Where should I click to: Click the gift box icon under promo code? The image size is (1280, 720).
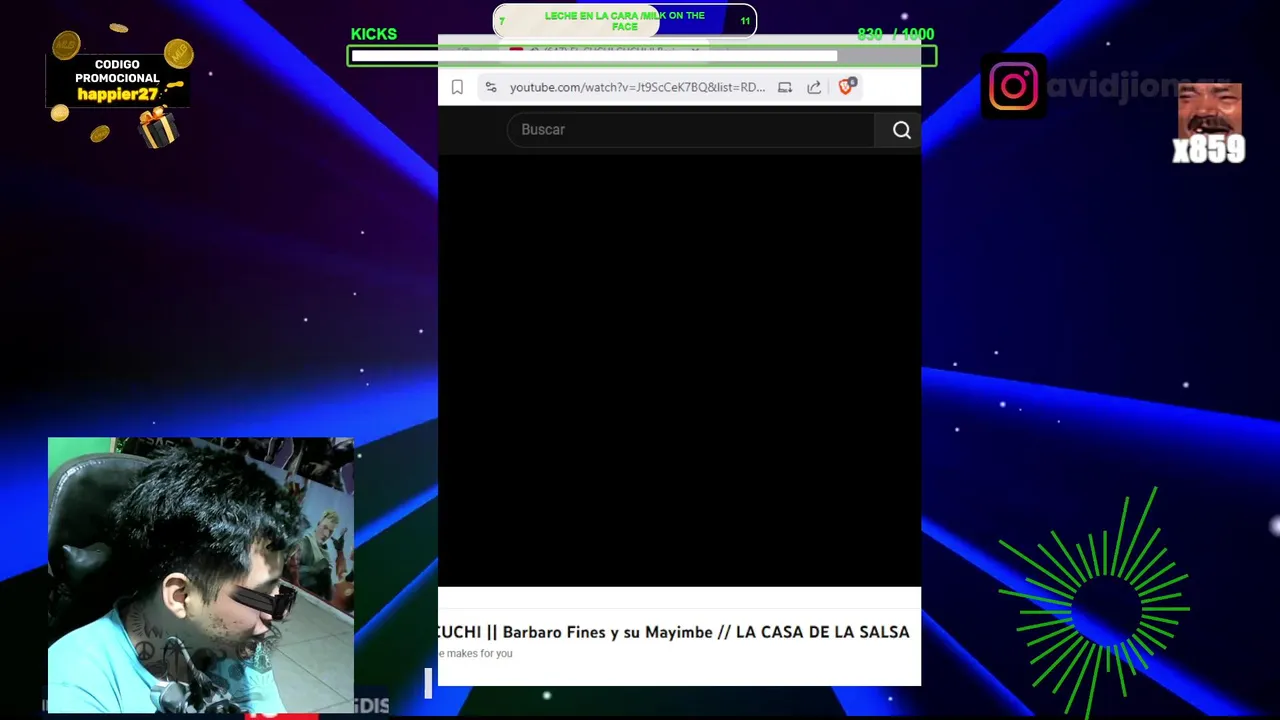158,128
